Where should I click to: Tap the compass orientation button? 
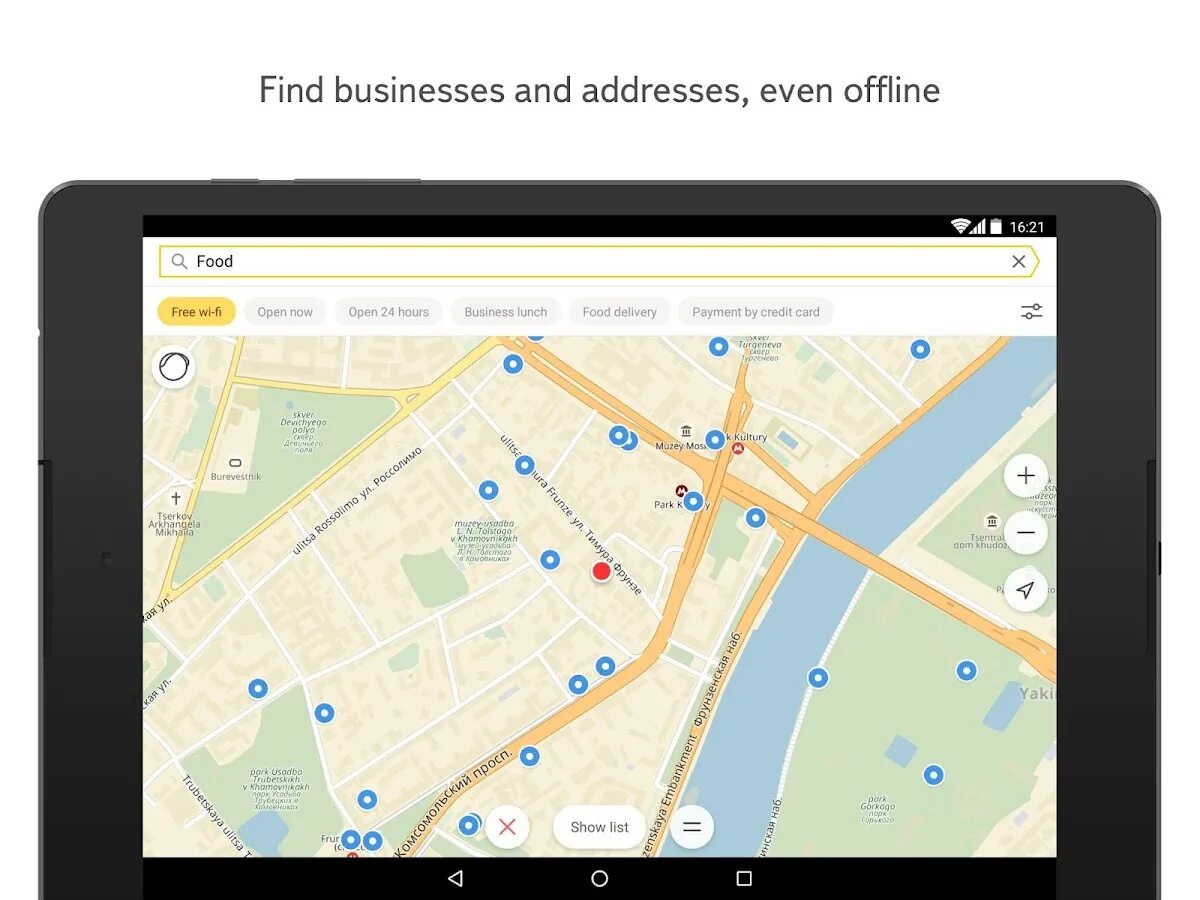[174, 367]
